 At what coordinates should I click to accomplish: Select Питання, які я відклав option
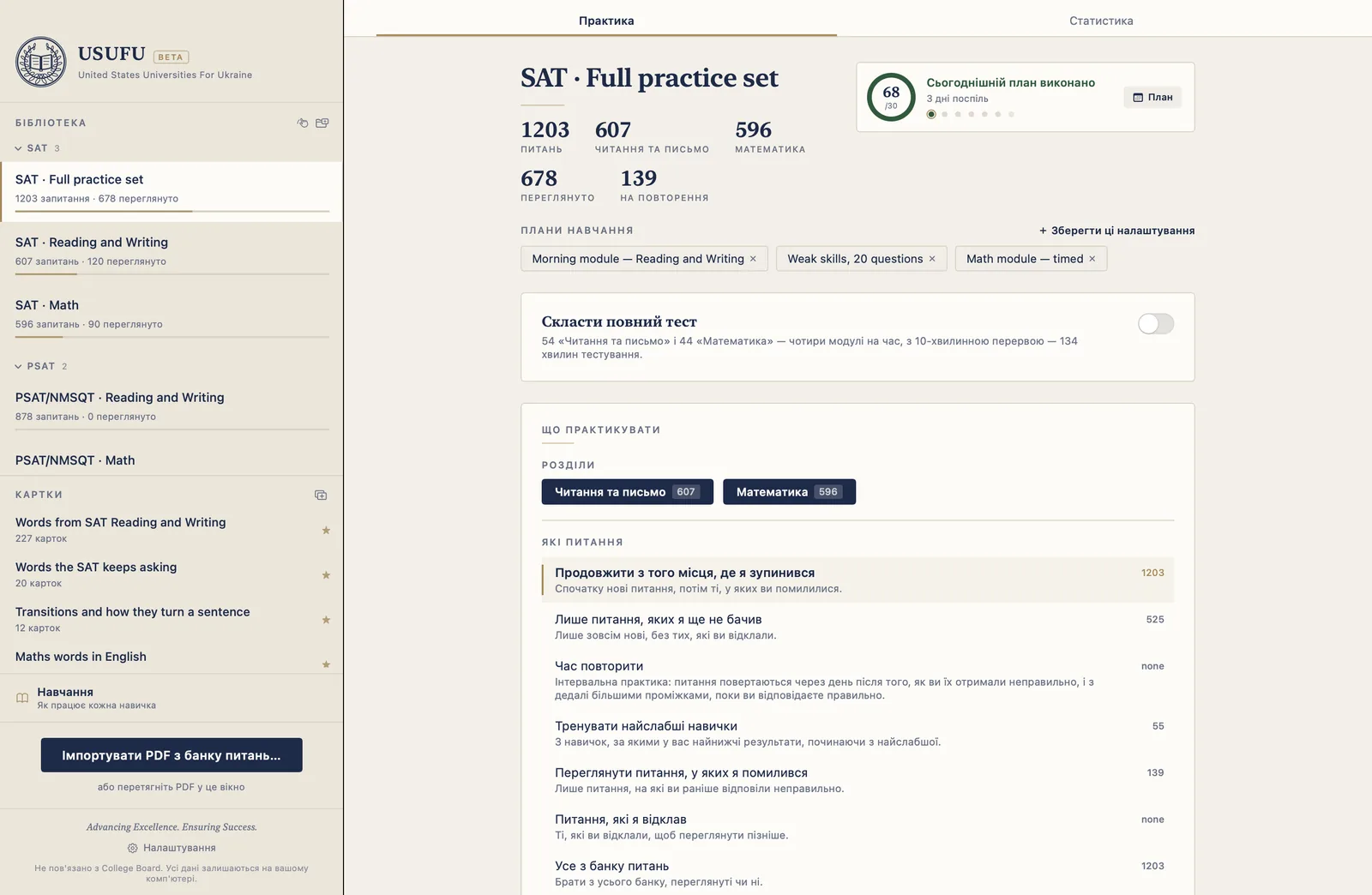857,827
